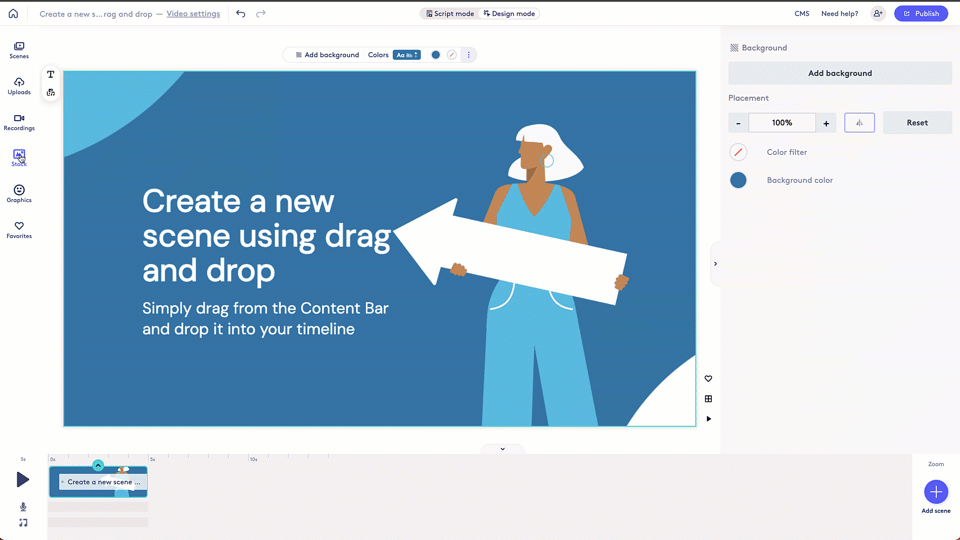Collapse the timeline with the chevron

tap(502, 449)
